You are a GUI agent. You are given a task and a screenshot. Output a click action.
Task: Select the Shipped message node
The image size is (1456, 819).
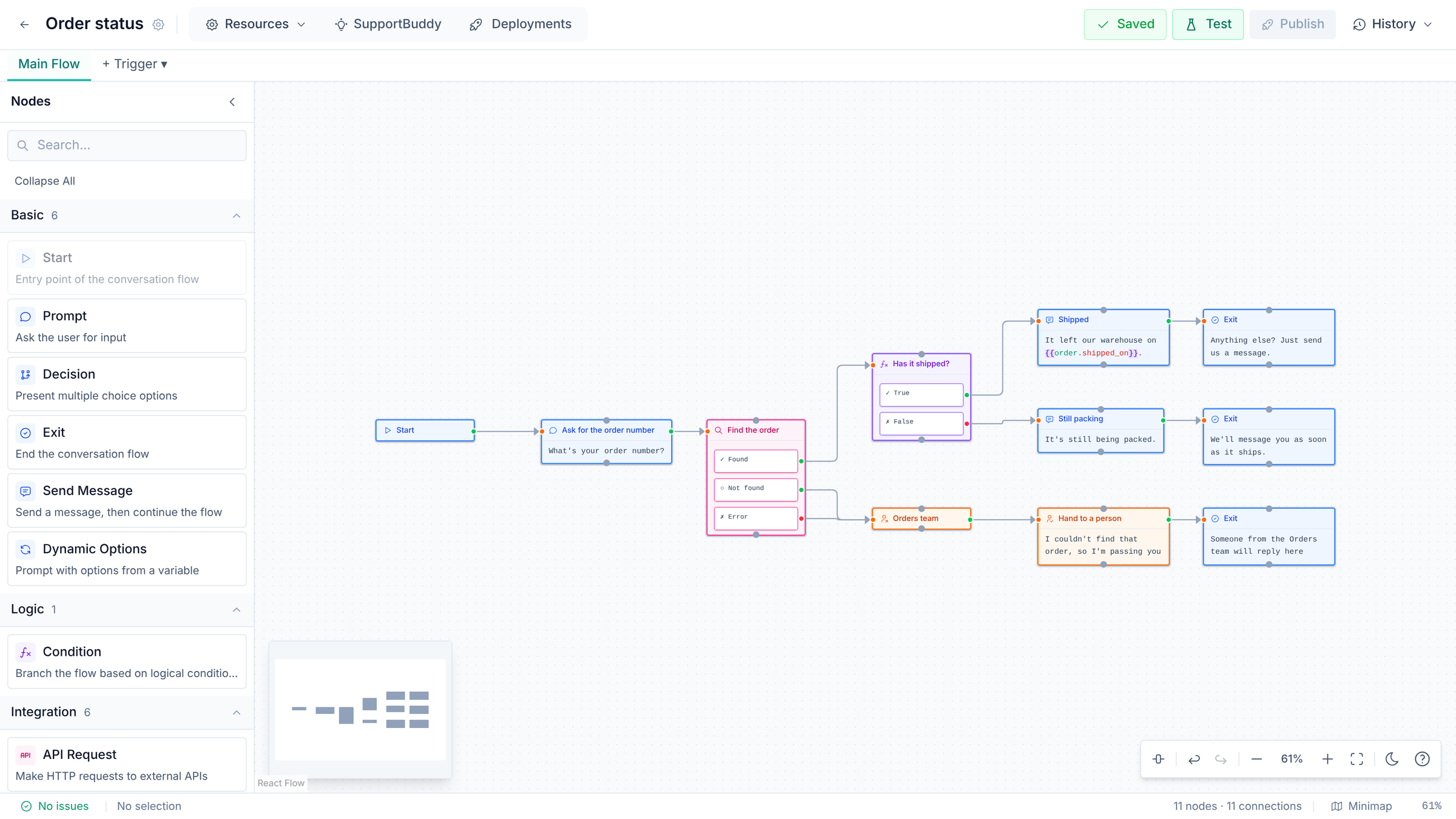click(x=1103, y=337)
